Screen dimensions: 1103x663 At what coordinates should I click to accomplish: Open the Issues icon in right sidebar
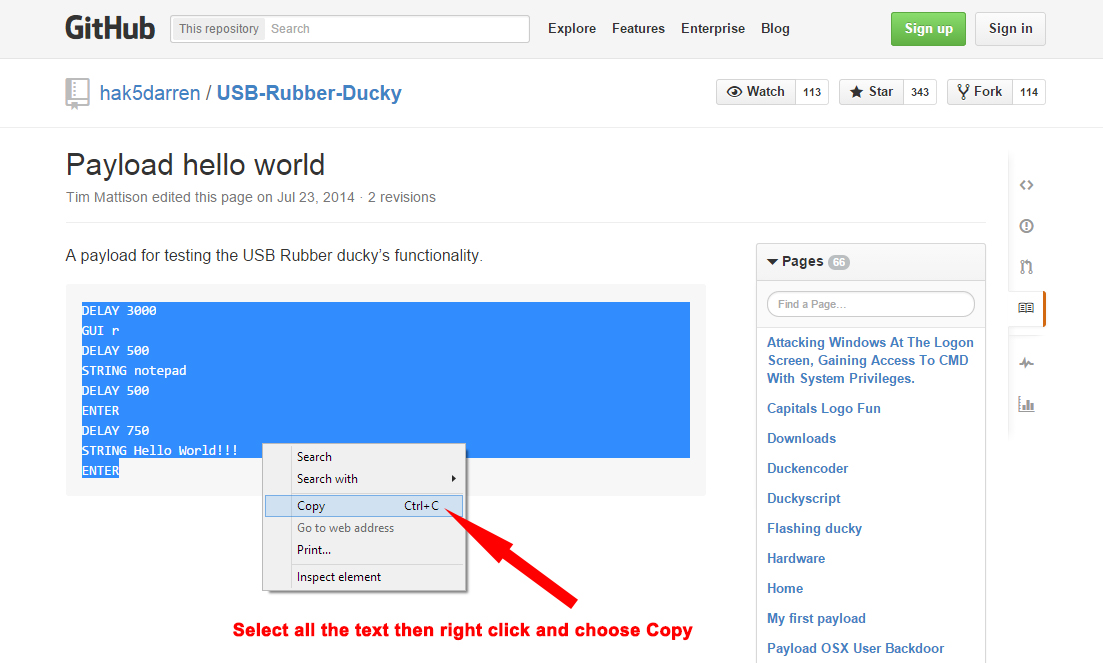(x=1026, y=226)
